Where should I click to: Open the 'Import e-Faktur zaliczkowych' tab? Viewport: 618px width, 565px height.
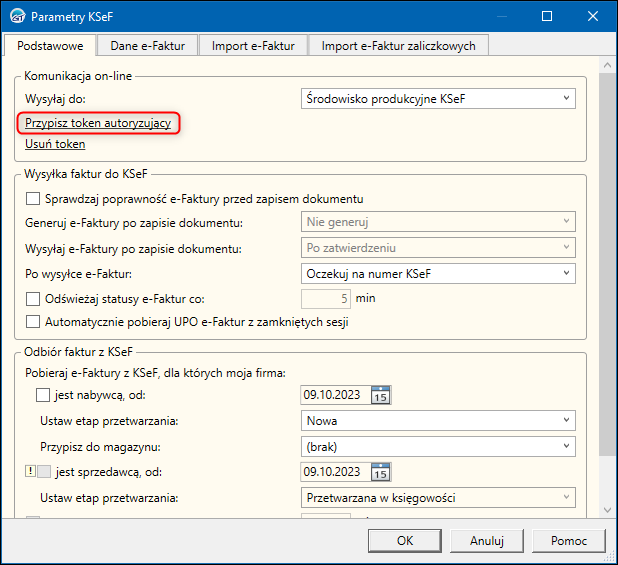click(398, 45)
